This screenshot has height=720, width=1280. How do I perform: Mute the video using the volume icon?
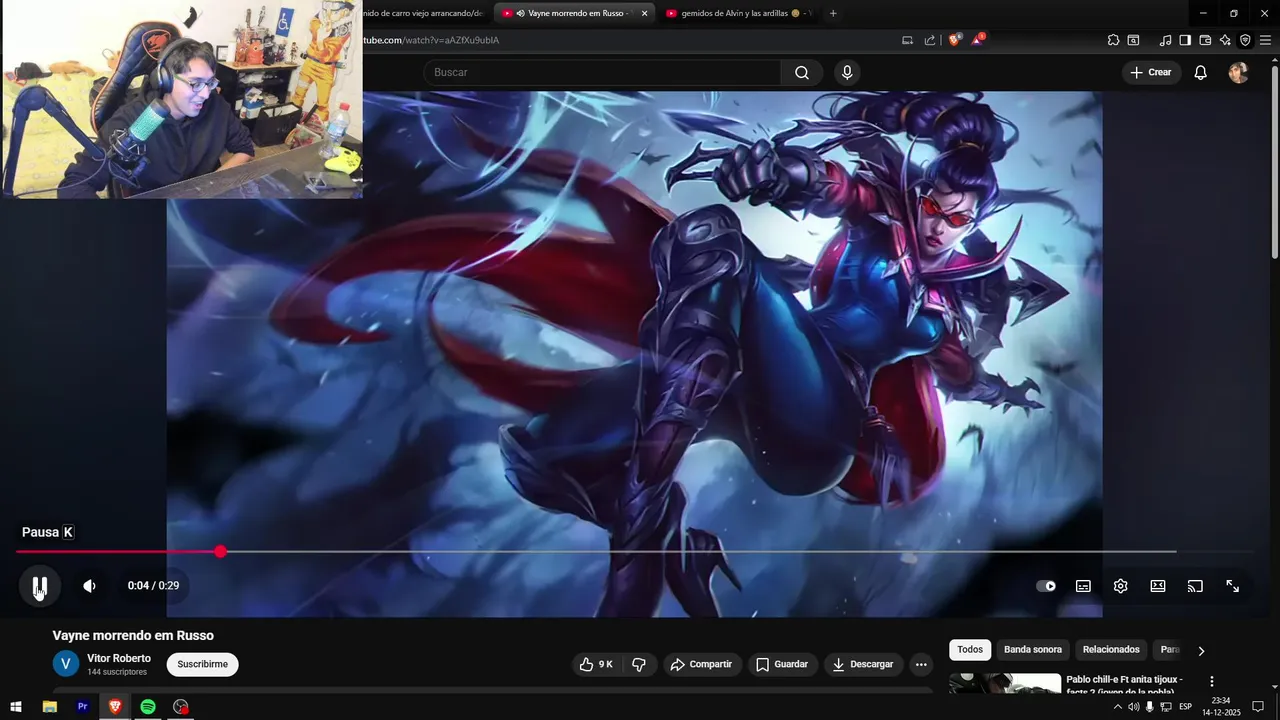pos(89,586)
